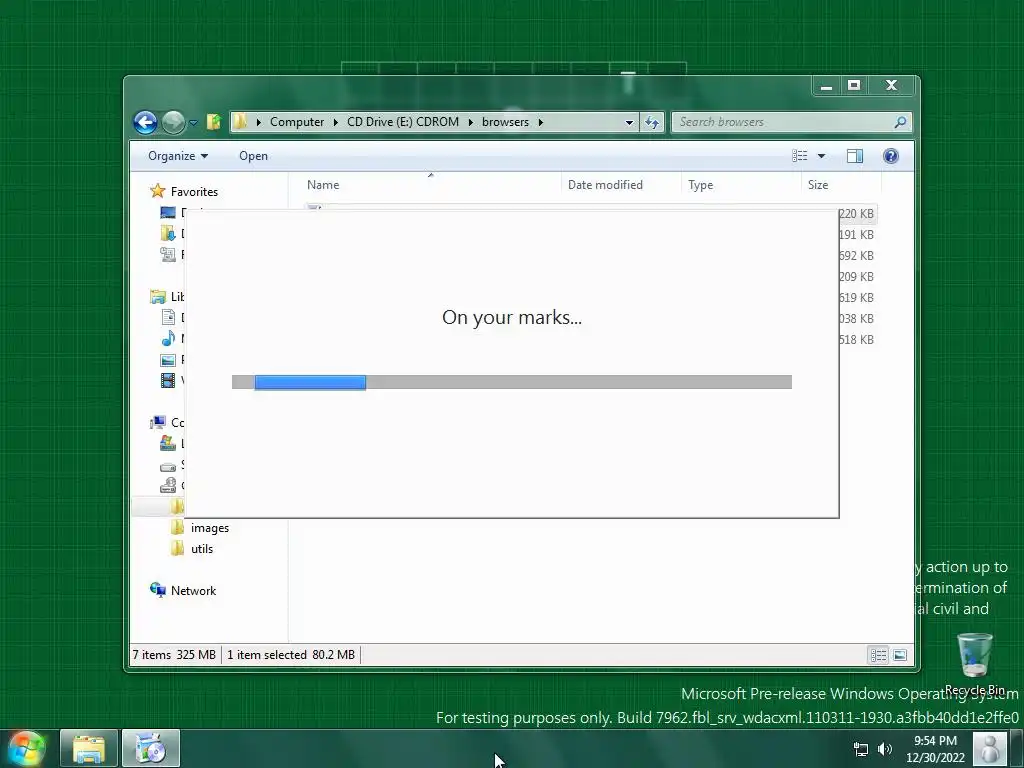Switch to details view icon in status bar
Image resolution: width=1024 pixels, height=768 pixels.
click(878, 655)
